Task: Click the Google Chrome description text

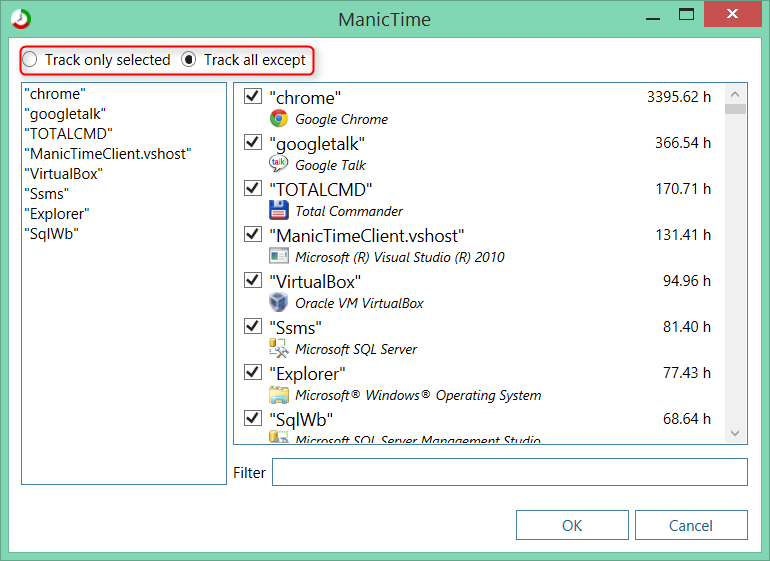Action: (x=341, y=119)
